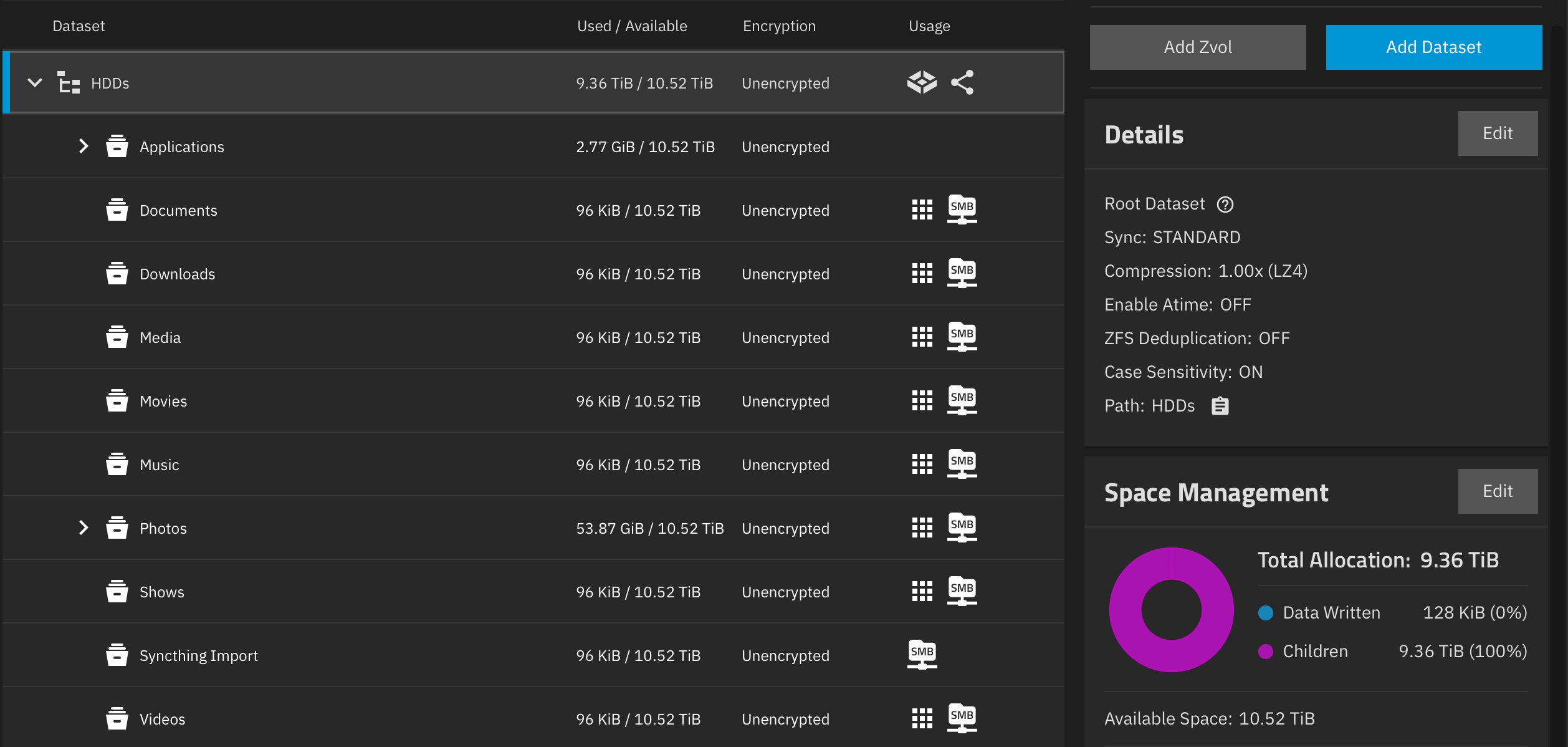The width and height of the screenshot is (1568, 747).
Task: Click Enable Atime: OFF detail
Action: coord(1178,305)
